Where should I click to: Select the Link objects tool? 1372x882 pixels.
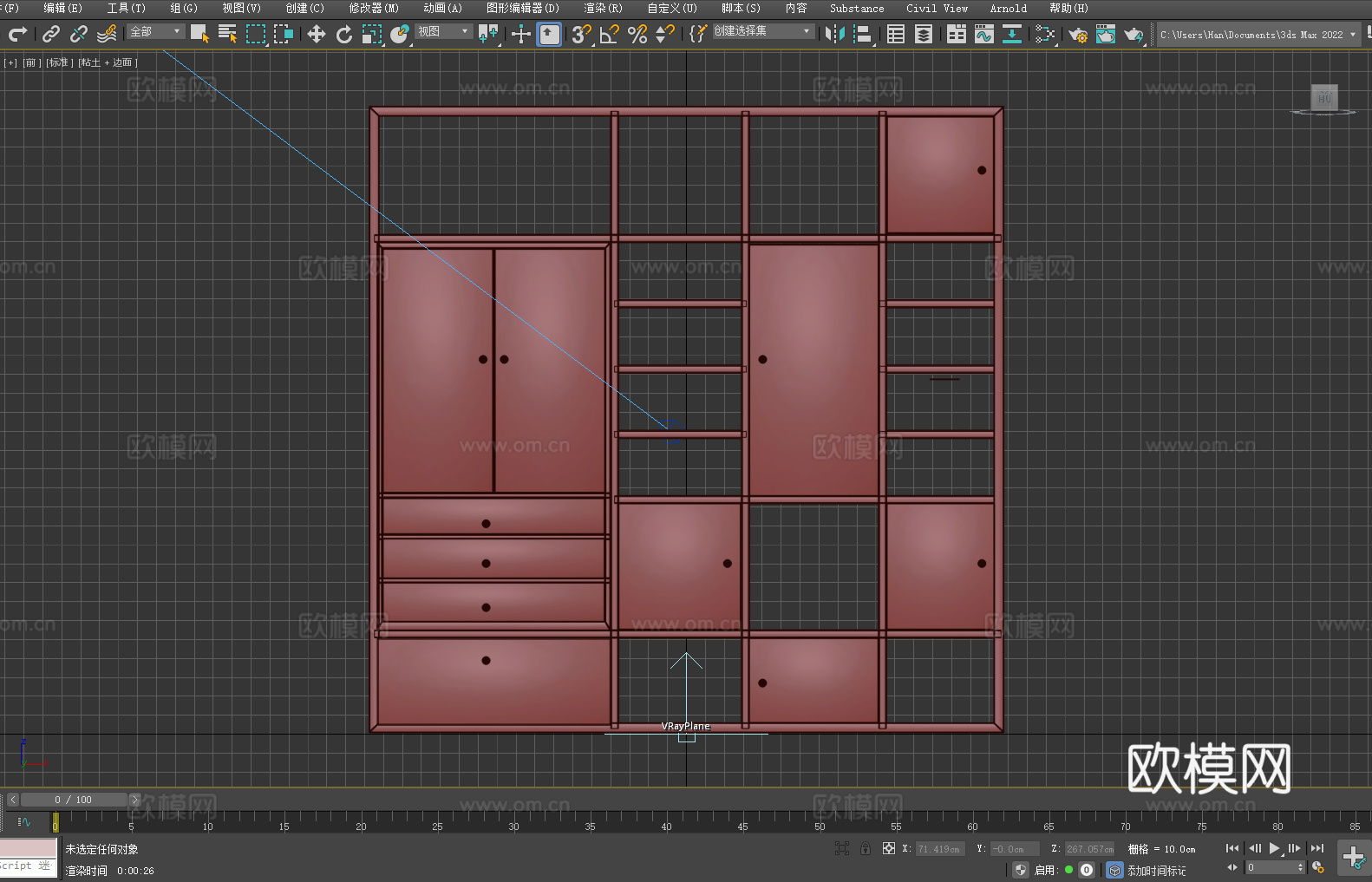tap(51, 34)
